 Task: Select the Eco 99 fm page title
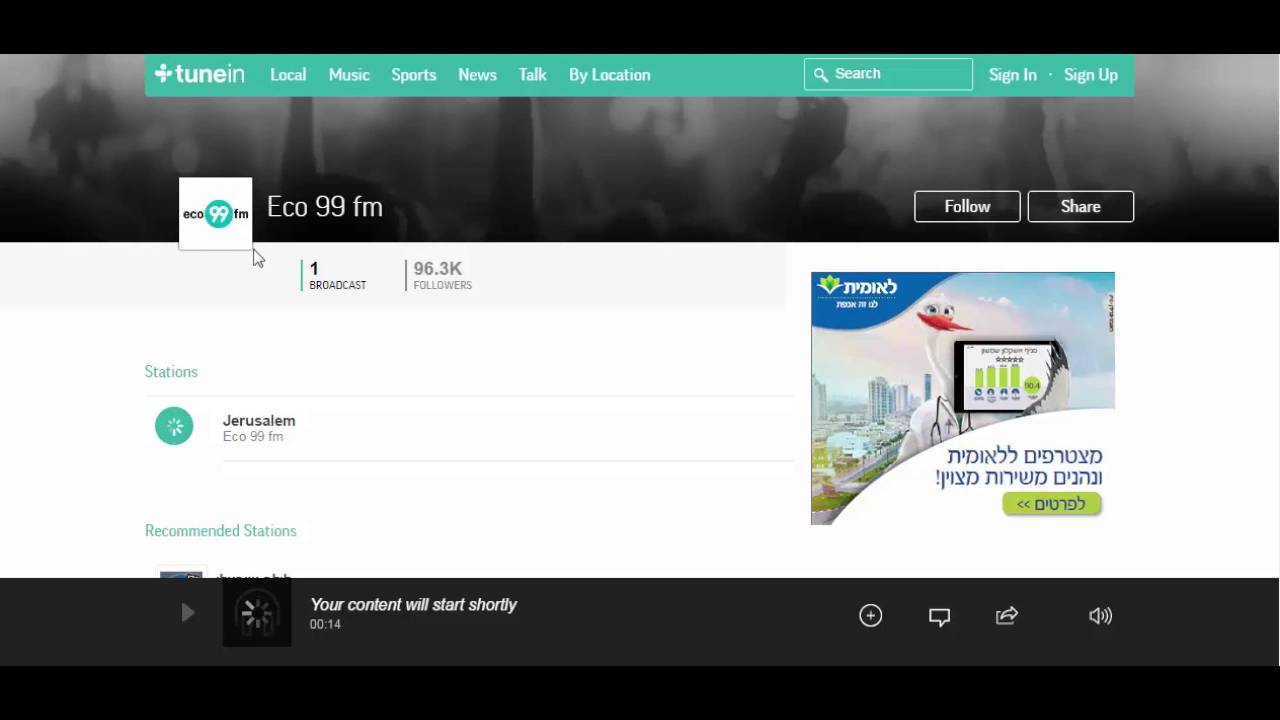tap(325, 207)
